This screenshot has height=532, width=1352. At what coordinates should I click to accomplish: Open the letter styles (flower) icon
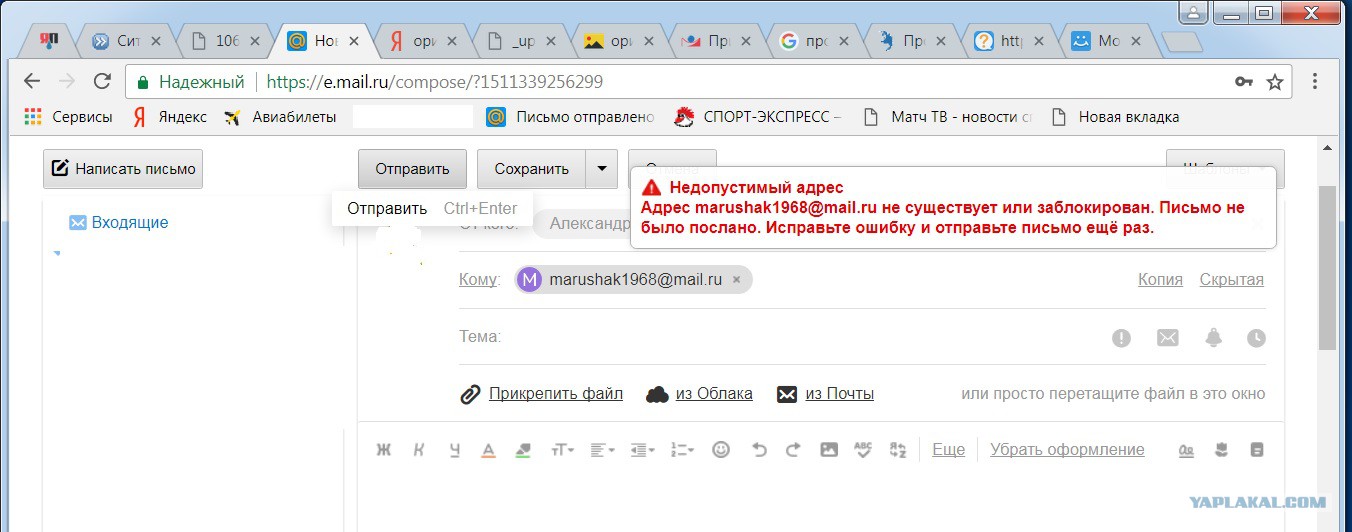(x=1221, y=450)
